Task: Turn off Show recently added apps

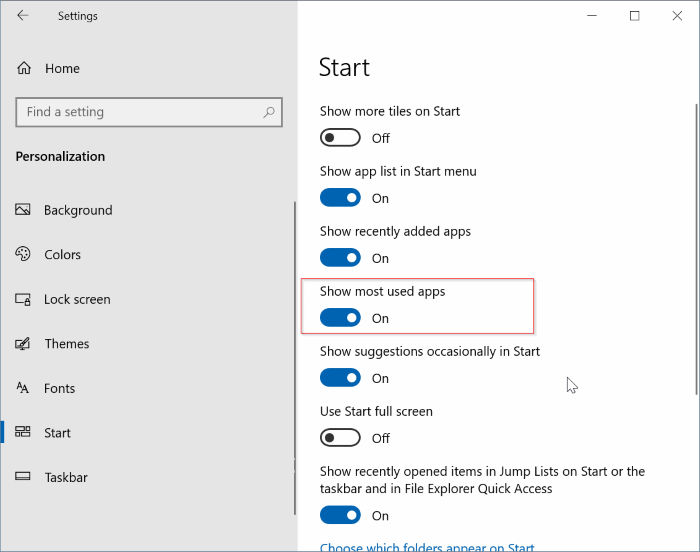Action: click(x=340, y=258)
